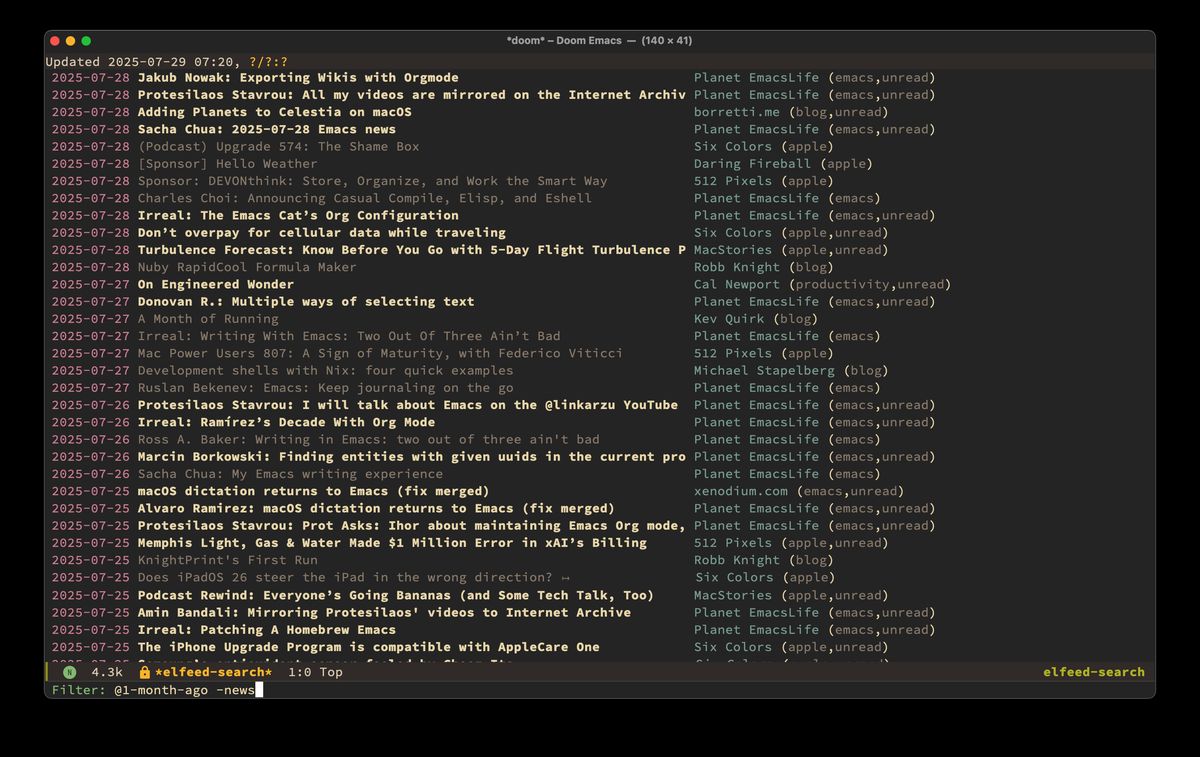Image resolution: width=1200 pixels, height=757 pixels.
Task: Click the elfeed-search major mode label at right
Action: [1094, 672]
